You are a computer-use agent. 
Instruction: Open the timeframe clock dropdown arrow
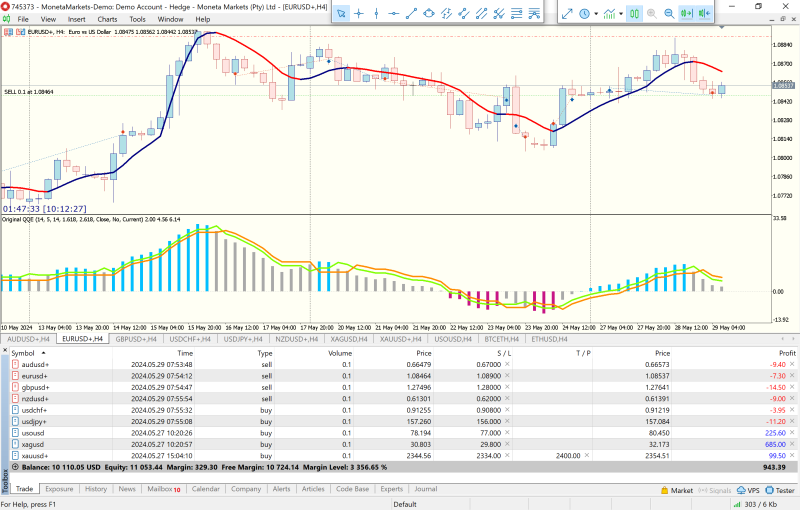tap(594, 13)
